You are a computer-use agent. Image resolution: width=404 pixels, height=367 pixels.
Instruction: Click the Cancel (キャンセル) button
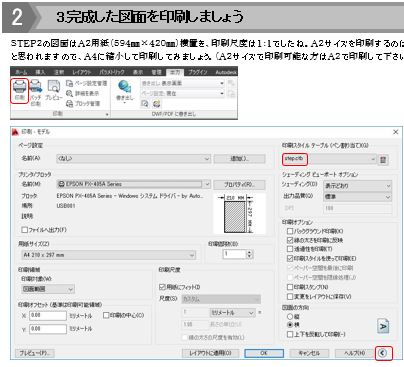309,353
